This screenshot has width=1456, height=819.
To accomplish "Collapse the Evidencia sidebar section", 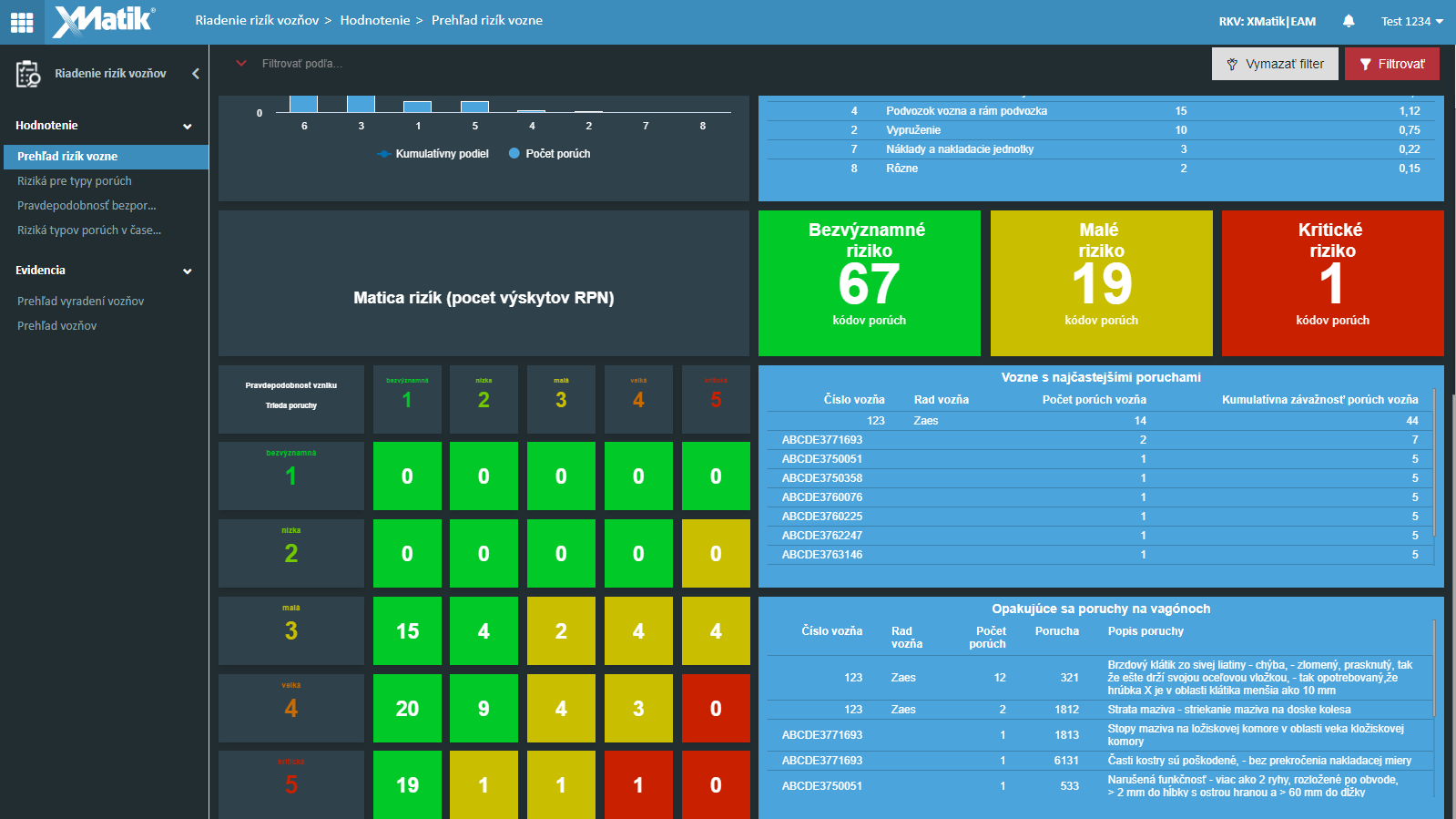I will pos(188,271).
